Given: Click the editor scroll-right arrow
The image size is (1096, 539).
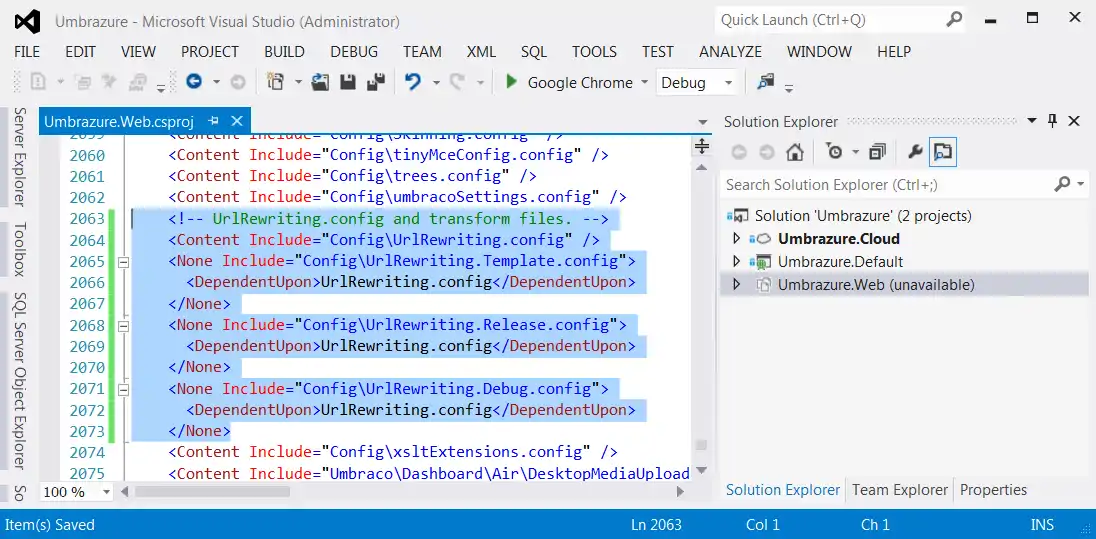Looking at the screenshot, I should point(680,492).
